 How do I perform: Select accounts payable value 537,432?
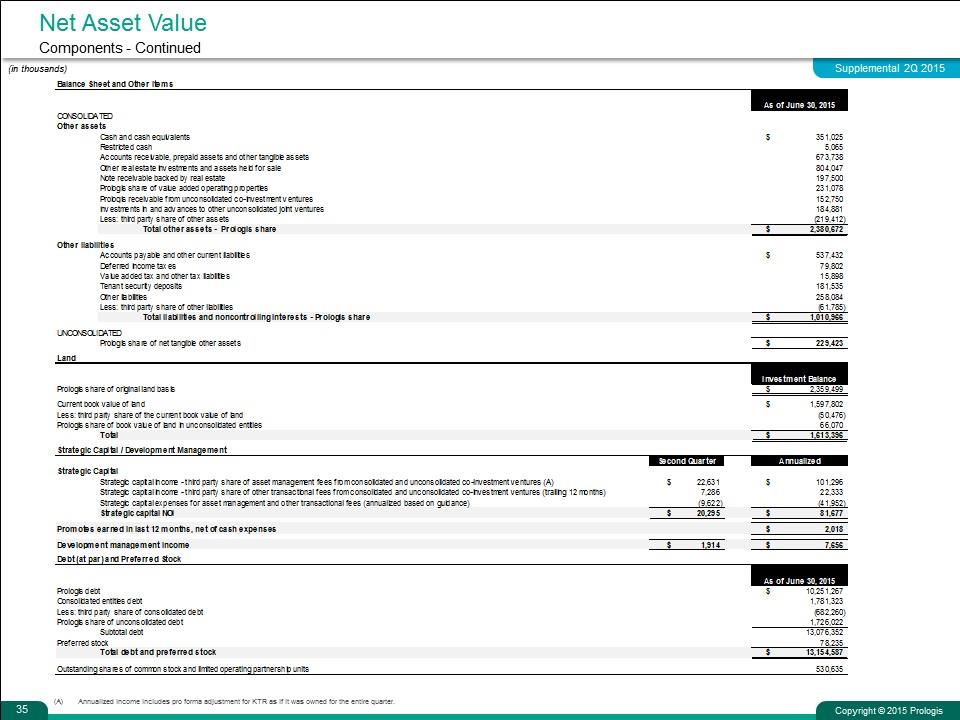829,255
